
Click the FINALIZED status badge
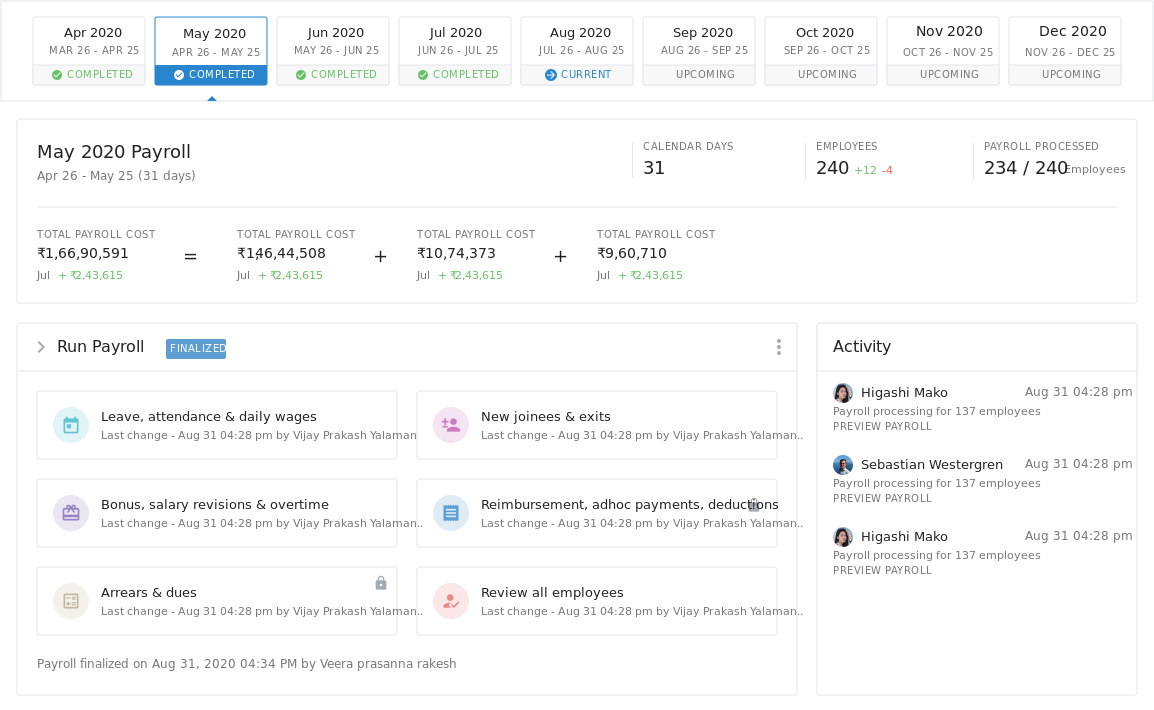coord(196,348)
